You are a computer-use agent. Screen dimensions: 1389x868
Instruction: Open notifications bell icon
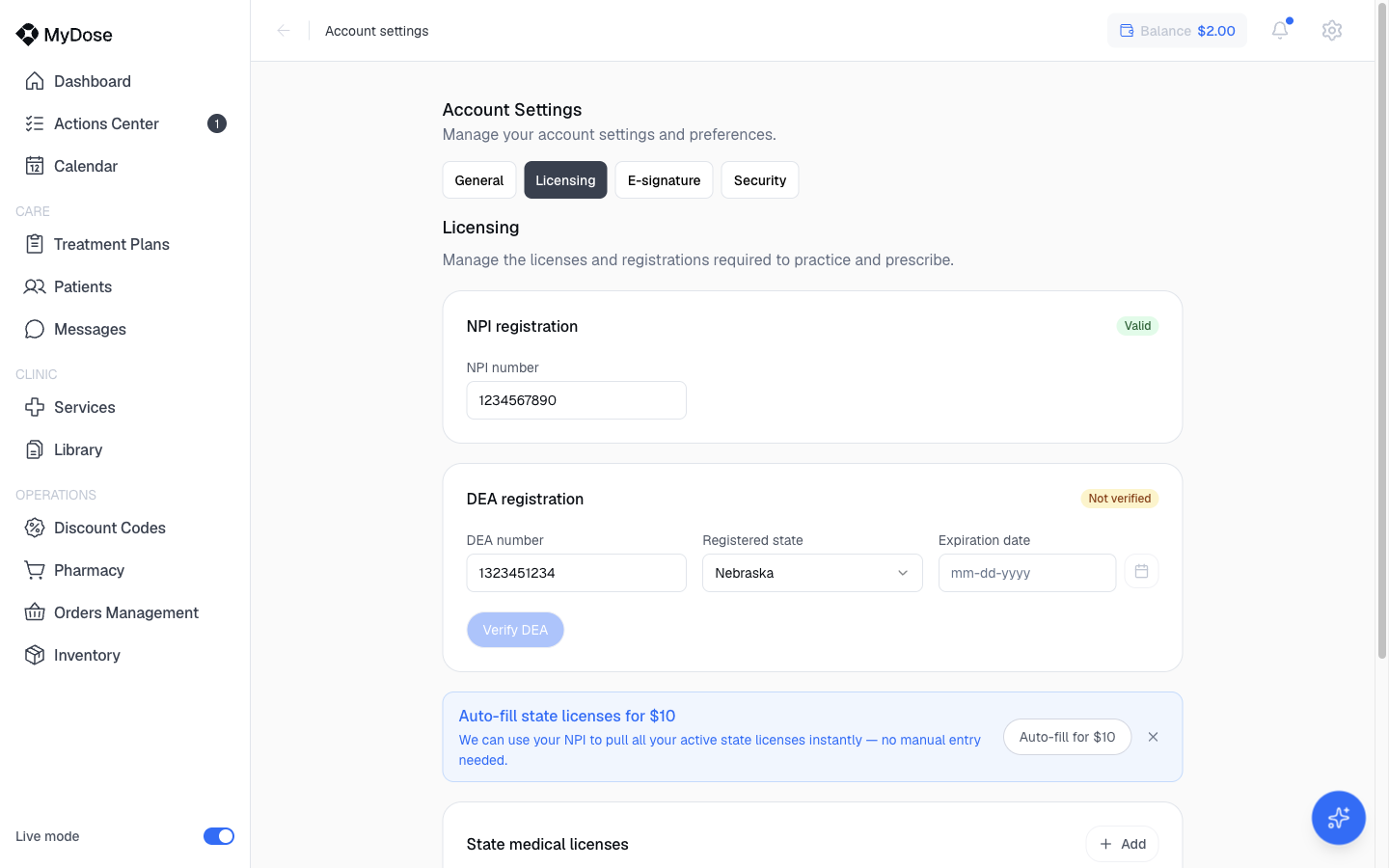pyautogui.click(x=1280, y=30)
